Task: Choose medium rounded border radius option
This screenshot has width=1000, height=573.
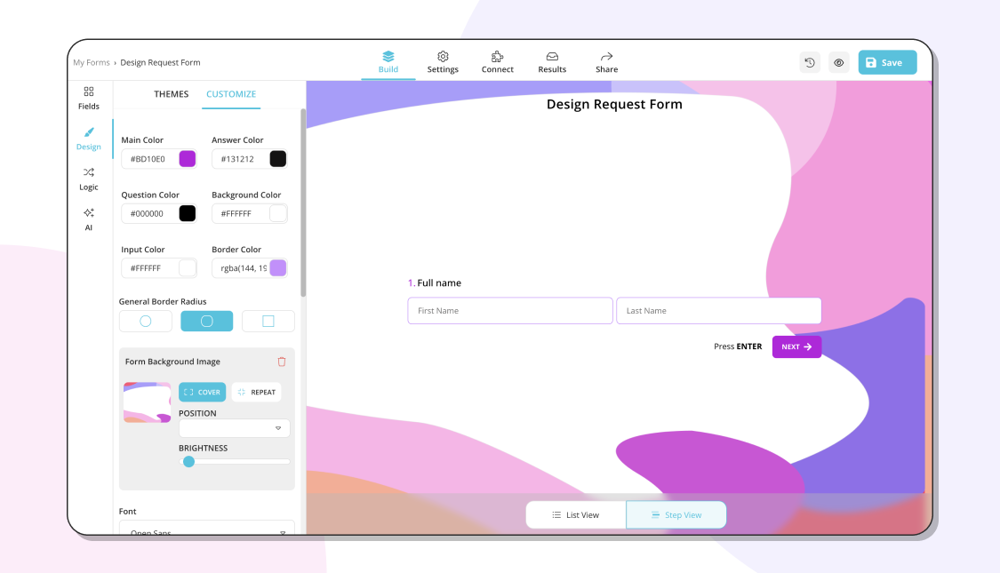Action: [x=207, y=321]
